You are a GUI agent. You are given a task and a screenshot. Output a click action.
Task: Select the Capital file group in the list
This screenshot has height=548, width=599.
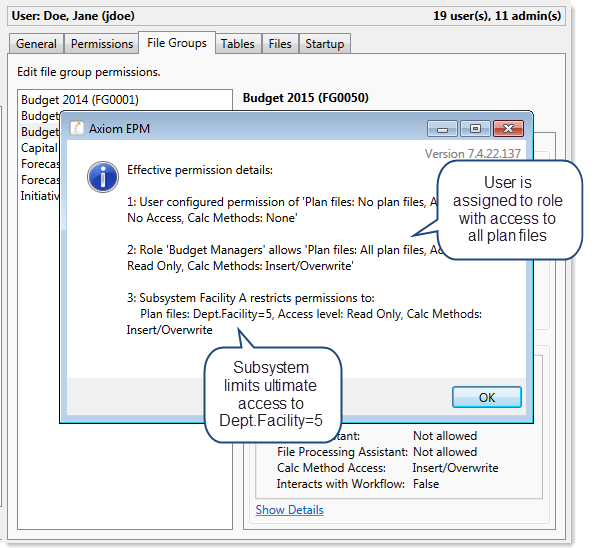point(39,148)
